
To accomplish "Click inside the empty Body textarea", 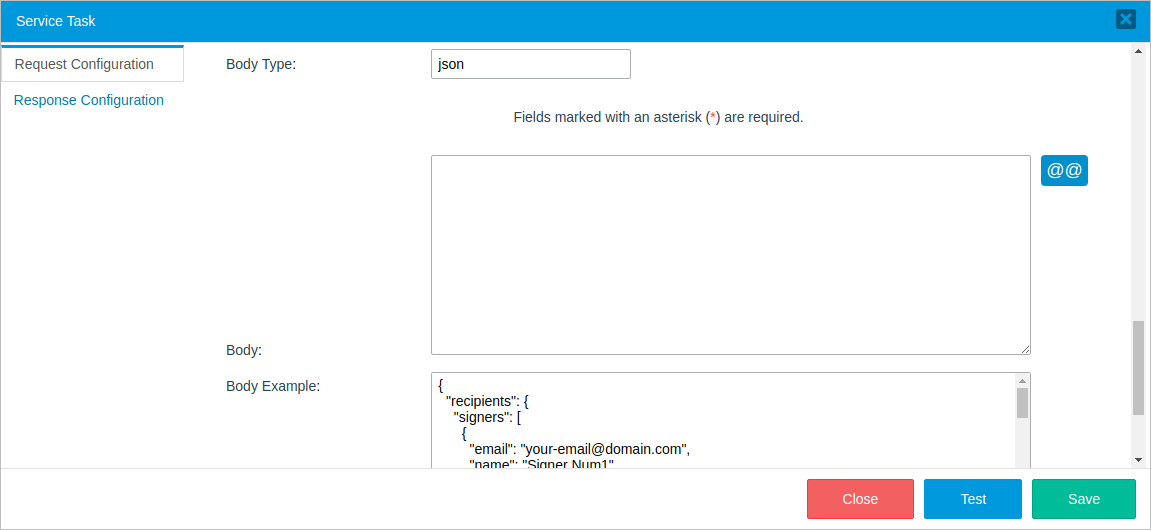I will pos(730,254).
